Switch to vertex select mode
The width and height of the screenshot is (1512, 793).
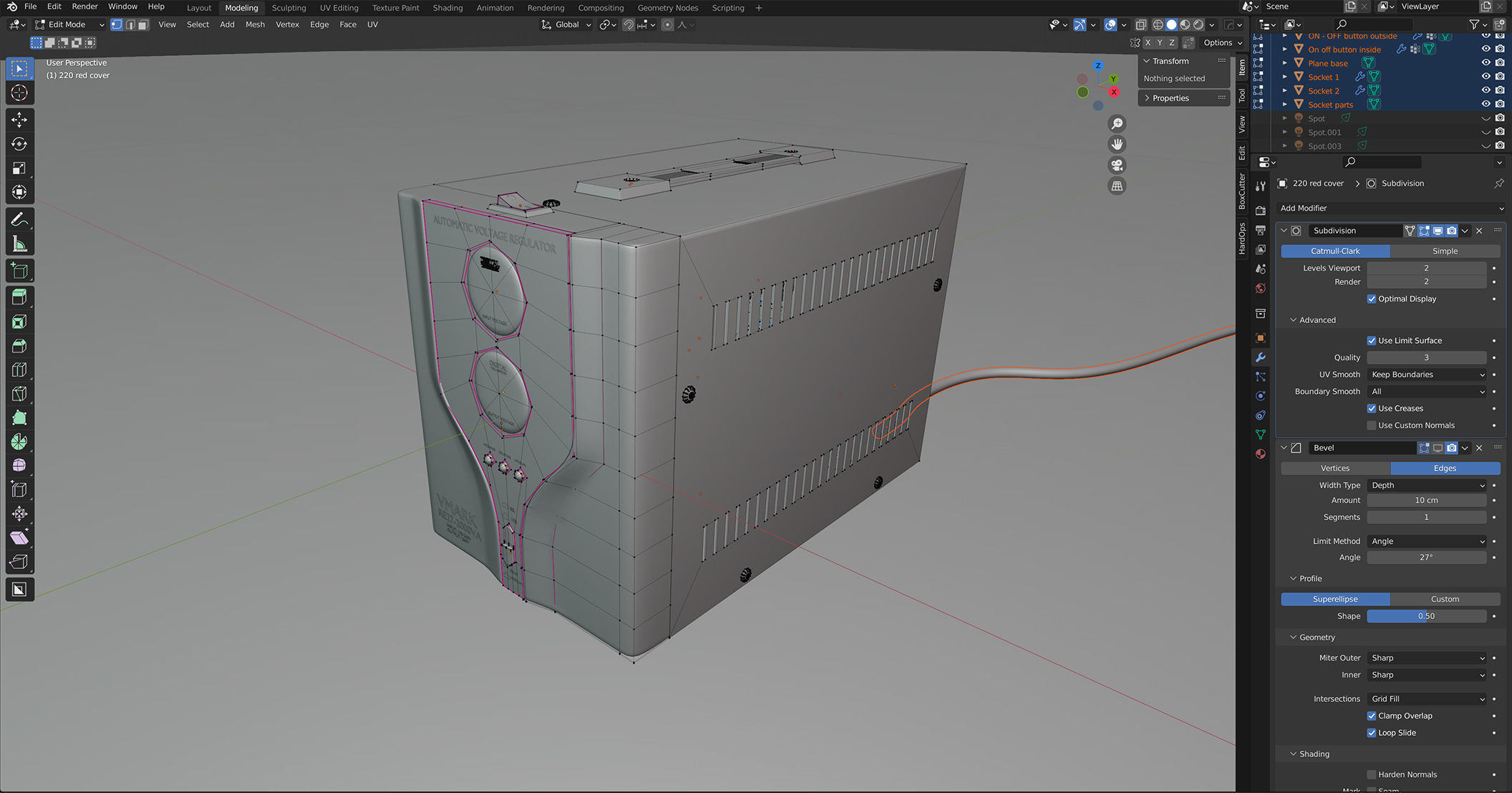coord(117,24)
